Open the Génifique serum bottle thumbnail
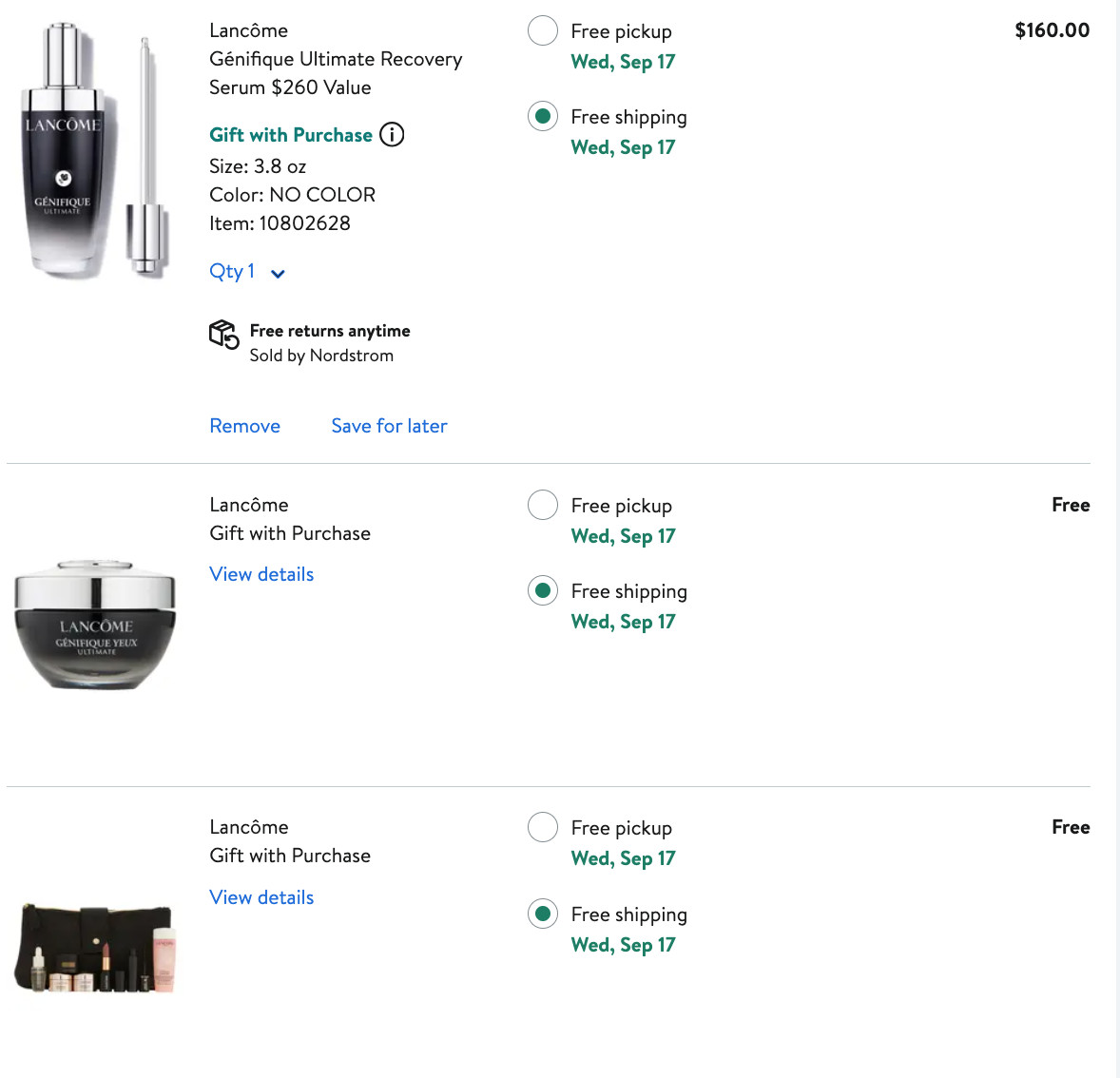1120x1078 pixels. [x=93, y=152]
